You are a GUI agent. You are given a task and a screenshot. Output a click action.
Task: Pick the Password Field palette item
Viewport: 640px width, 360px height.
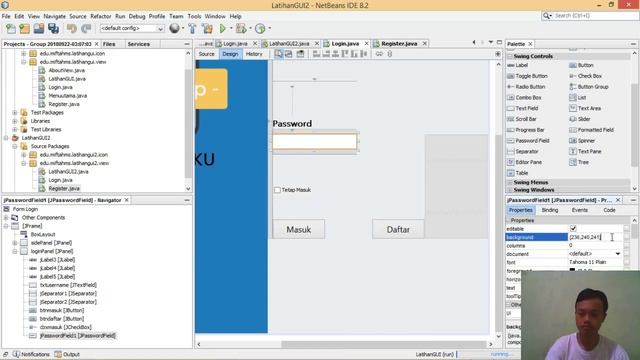click(x=528, y=140)
